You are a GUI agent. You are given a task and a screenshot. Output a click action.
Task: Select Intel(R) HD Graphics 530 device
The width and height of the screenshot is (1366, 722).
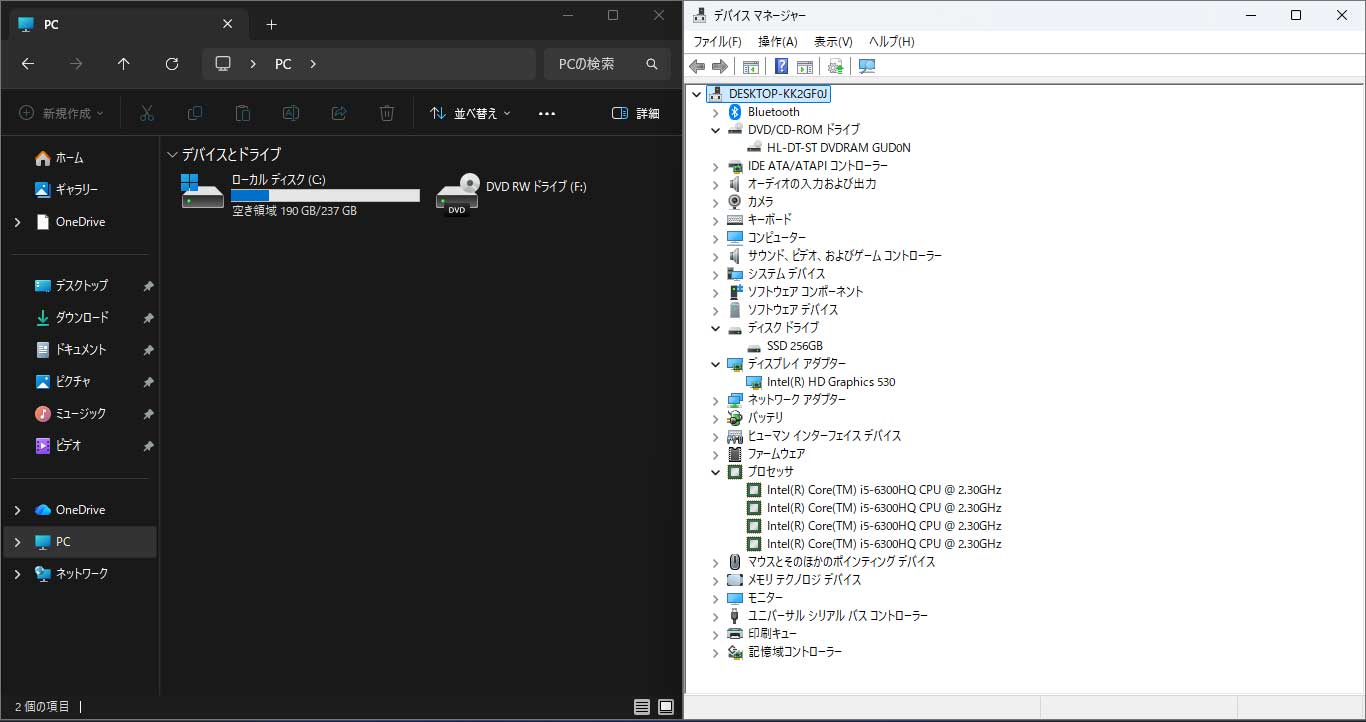[x=830, y=382]
